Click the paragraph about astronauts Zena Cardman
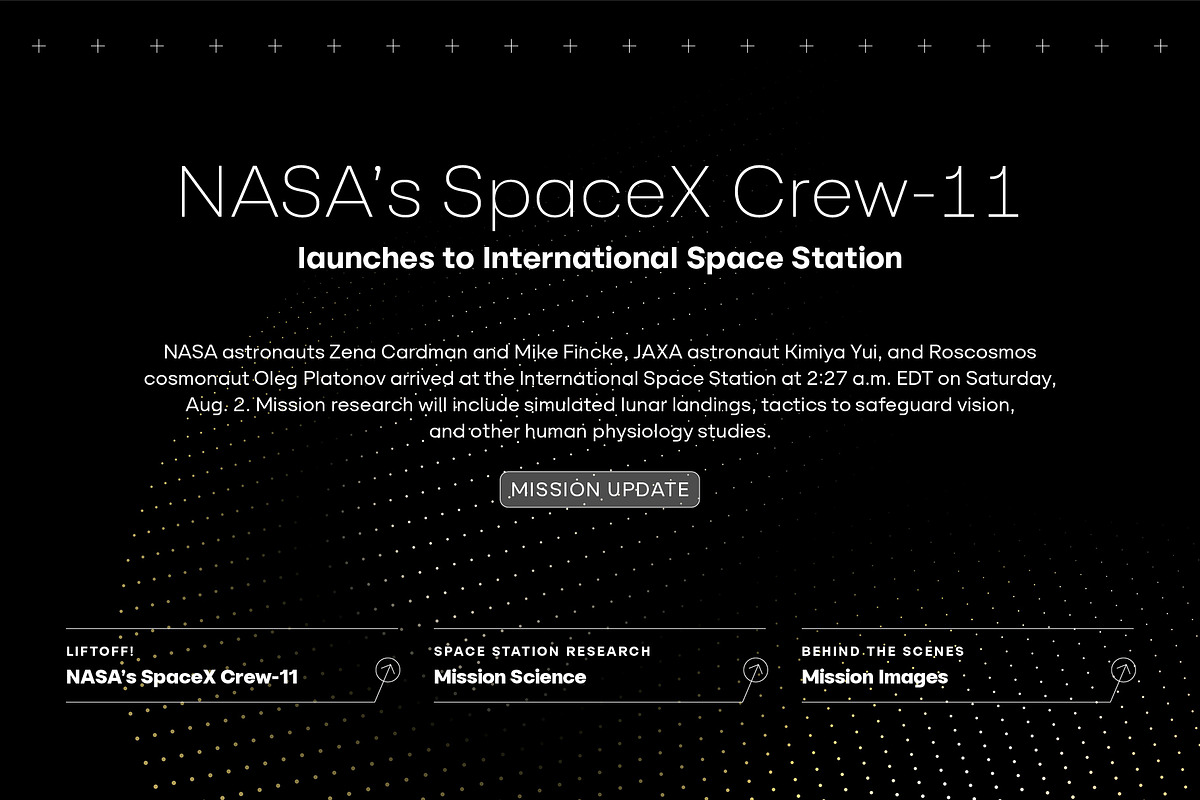This screenshot has height=800, width=1200. tap(600, 392)
